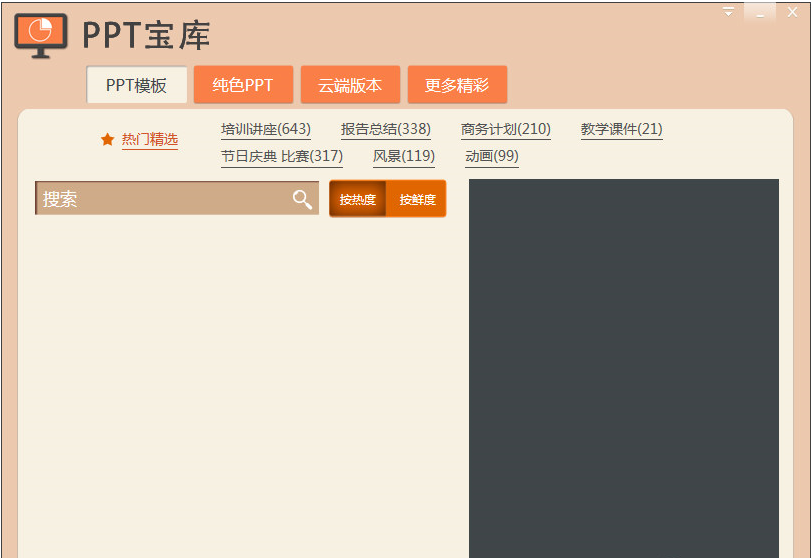Close the PPT宝库 window

click(792, 12)
